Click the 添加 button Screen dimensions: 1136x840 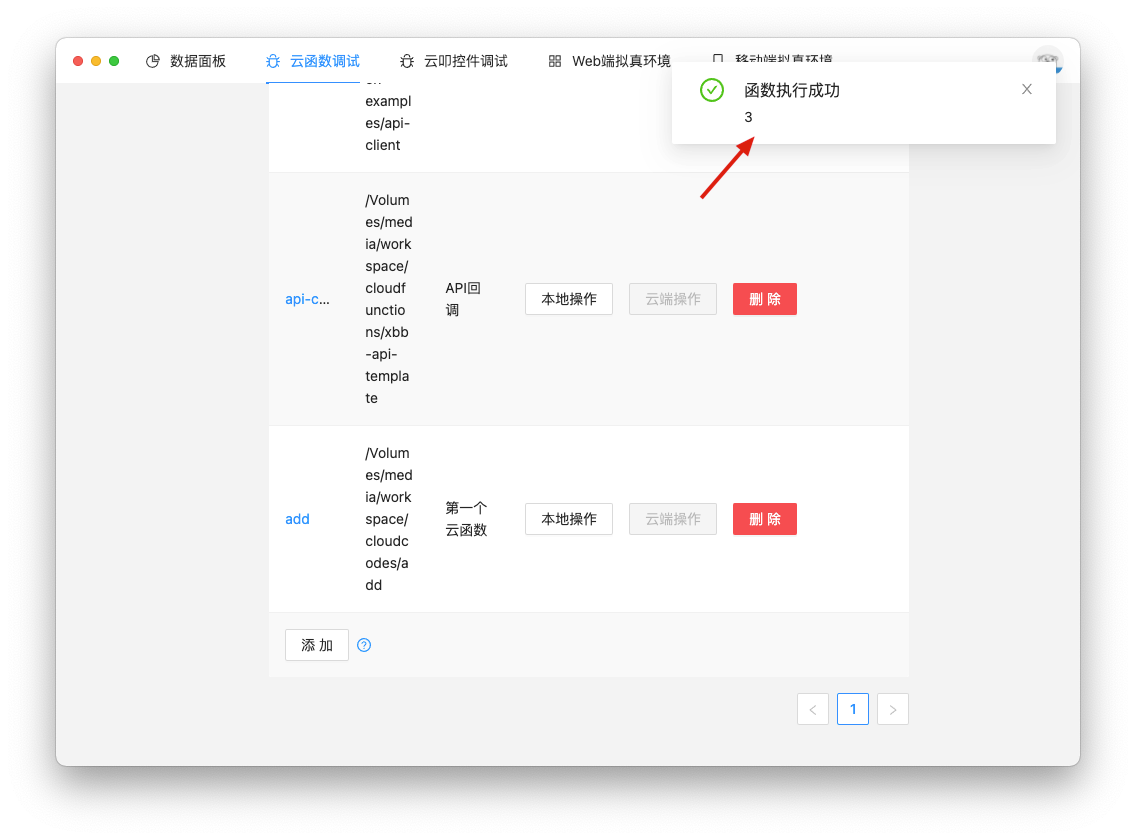(x=317, y=645)
